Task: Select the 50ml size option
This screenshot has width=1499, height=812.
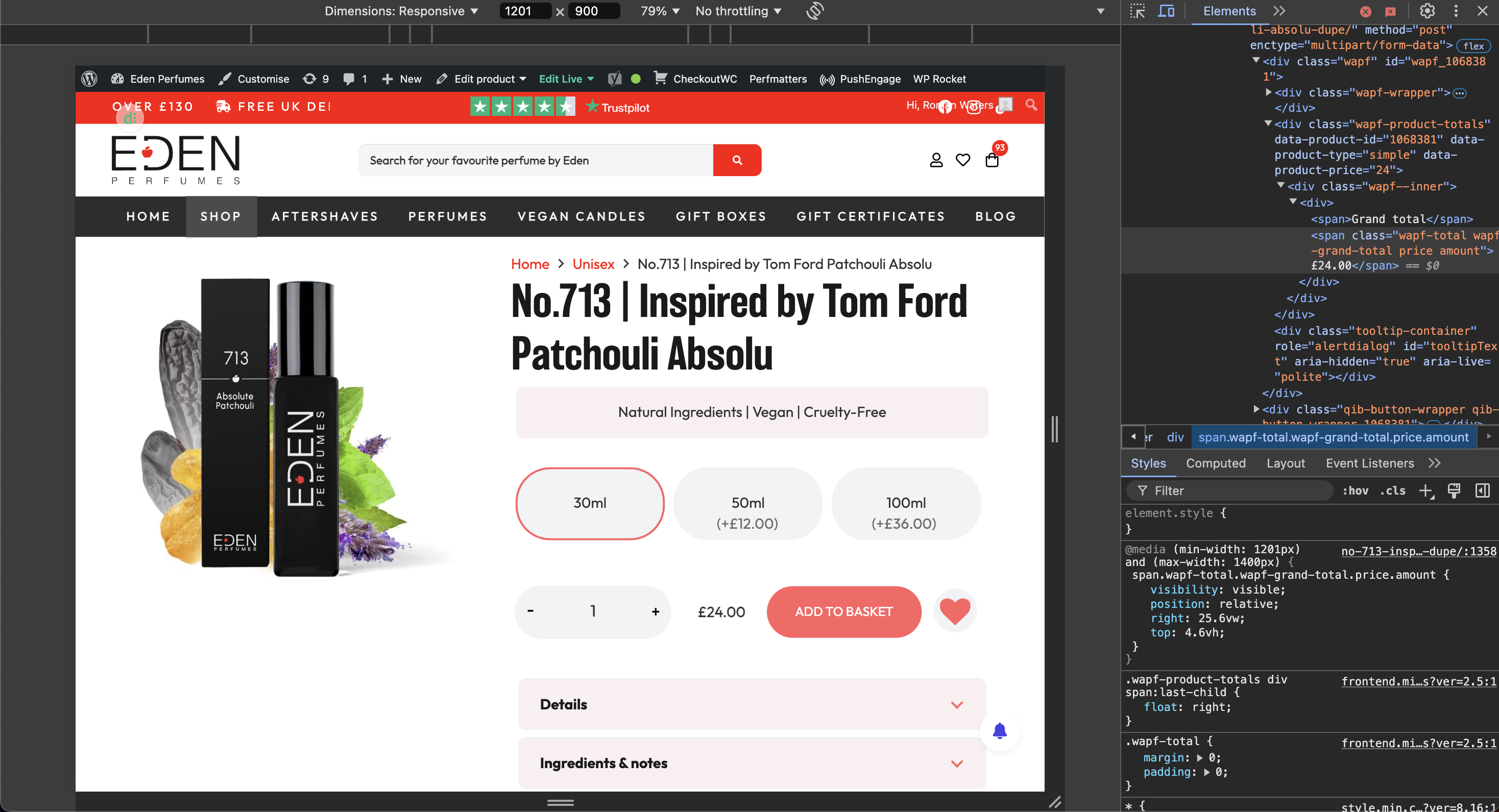Action: coord(748,503)
